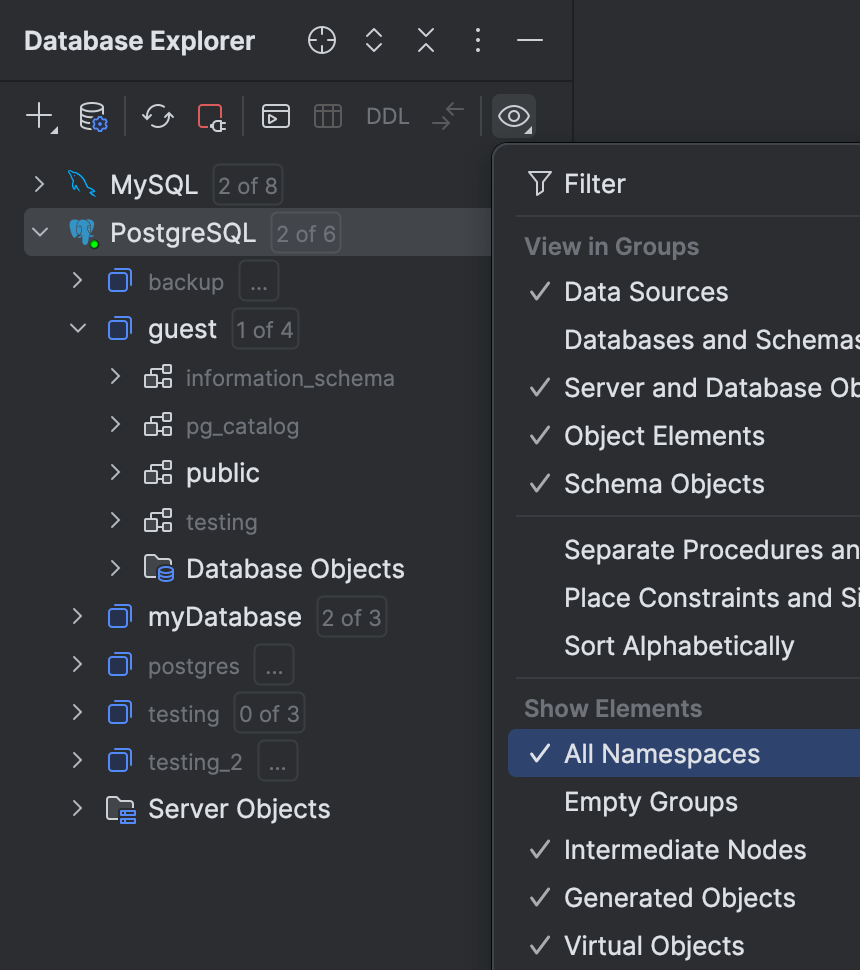
Task: Open a Query Console via the play icon
Action: coord(275,115)
